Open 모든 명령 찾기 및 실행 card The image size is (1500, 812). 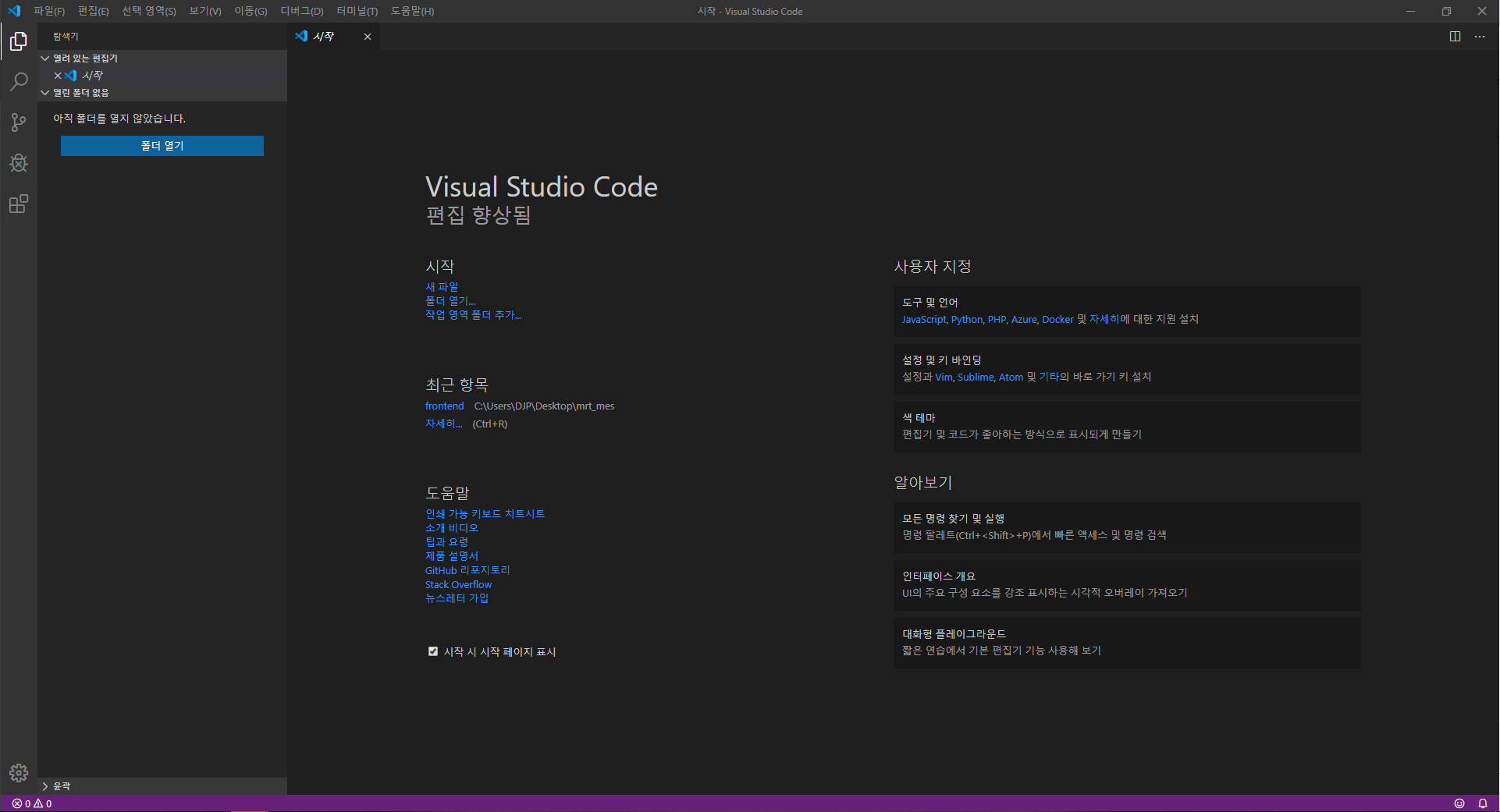click(1127, 527)
